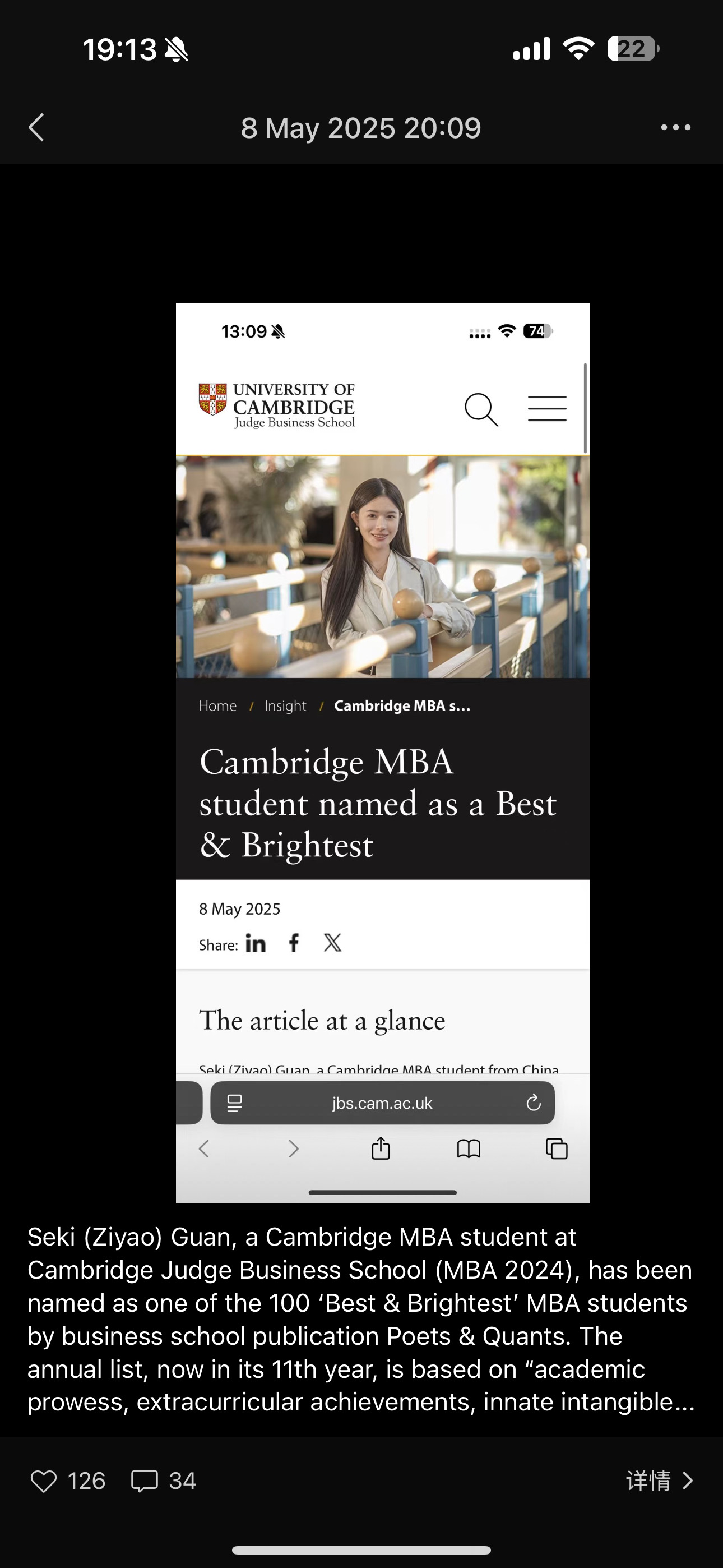The height and width of the screenshot is (1568, 723).
Task: Share via Facebook icon
Action: coord(294,942)
